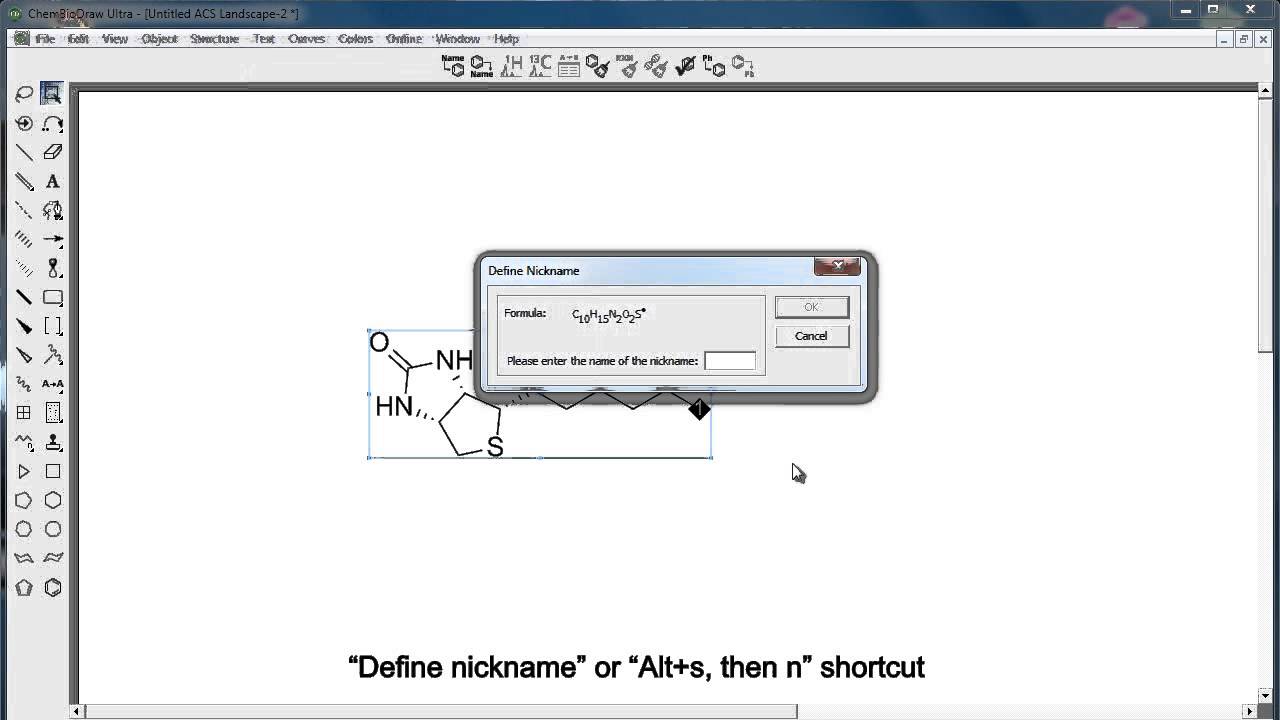Screen dimensions: 1280x720
Task: Click the Check Structure icon
Action: tap(685, 66)
